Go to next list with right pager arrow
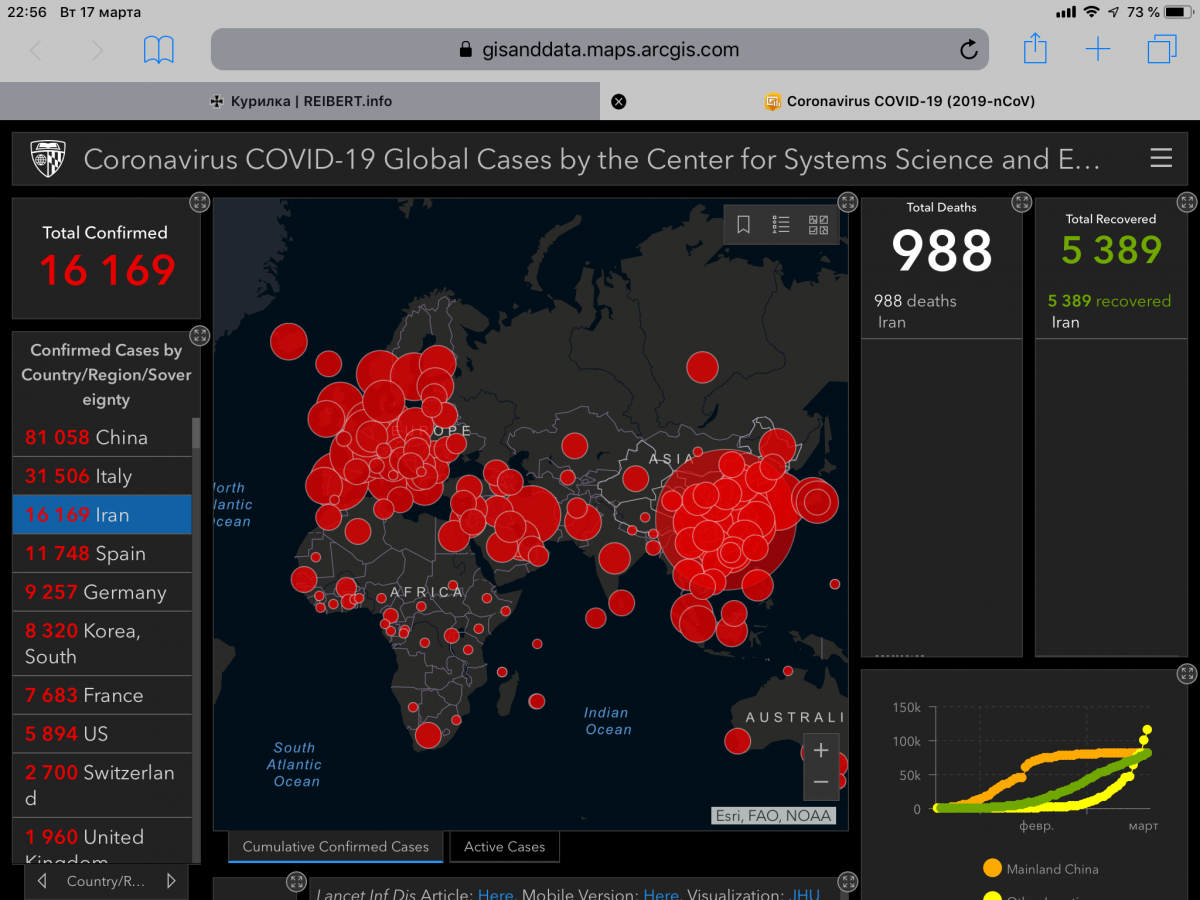The width and height of the screenshot is (1200, 900). 171,881
